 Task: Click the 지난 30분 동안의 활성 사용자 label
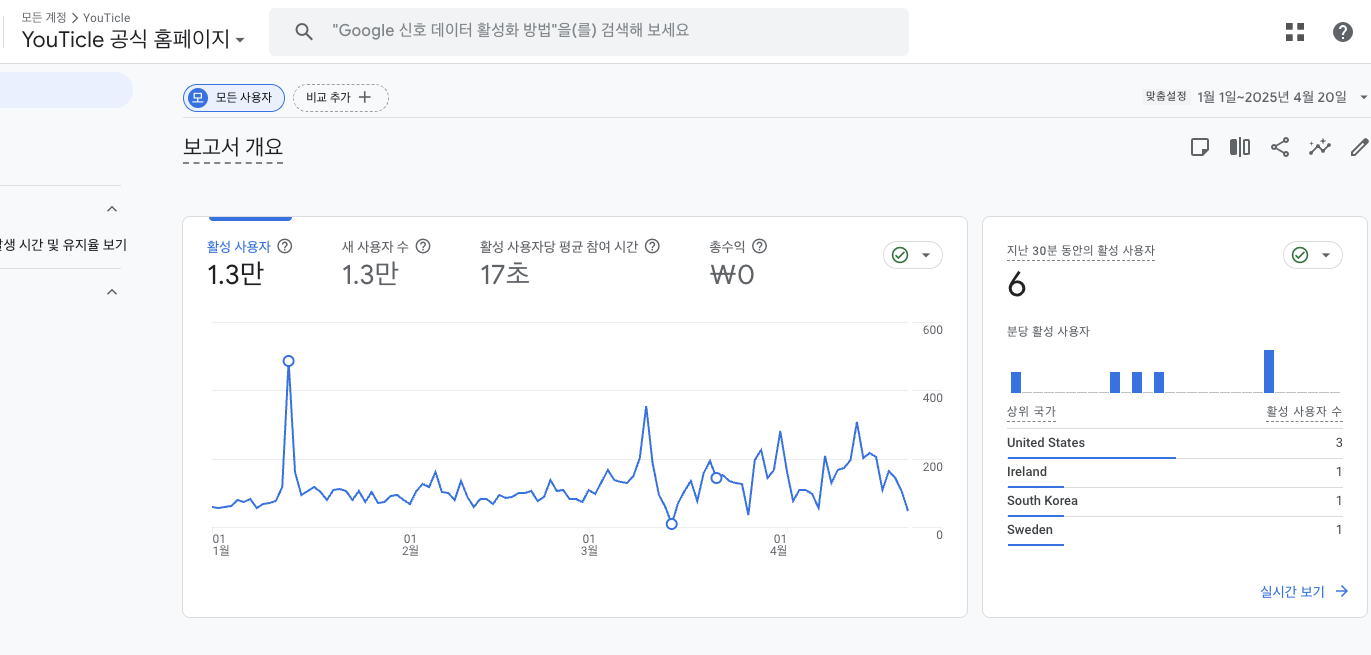click(1081, 251)
